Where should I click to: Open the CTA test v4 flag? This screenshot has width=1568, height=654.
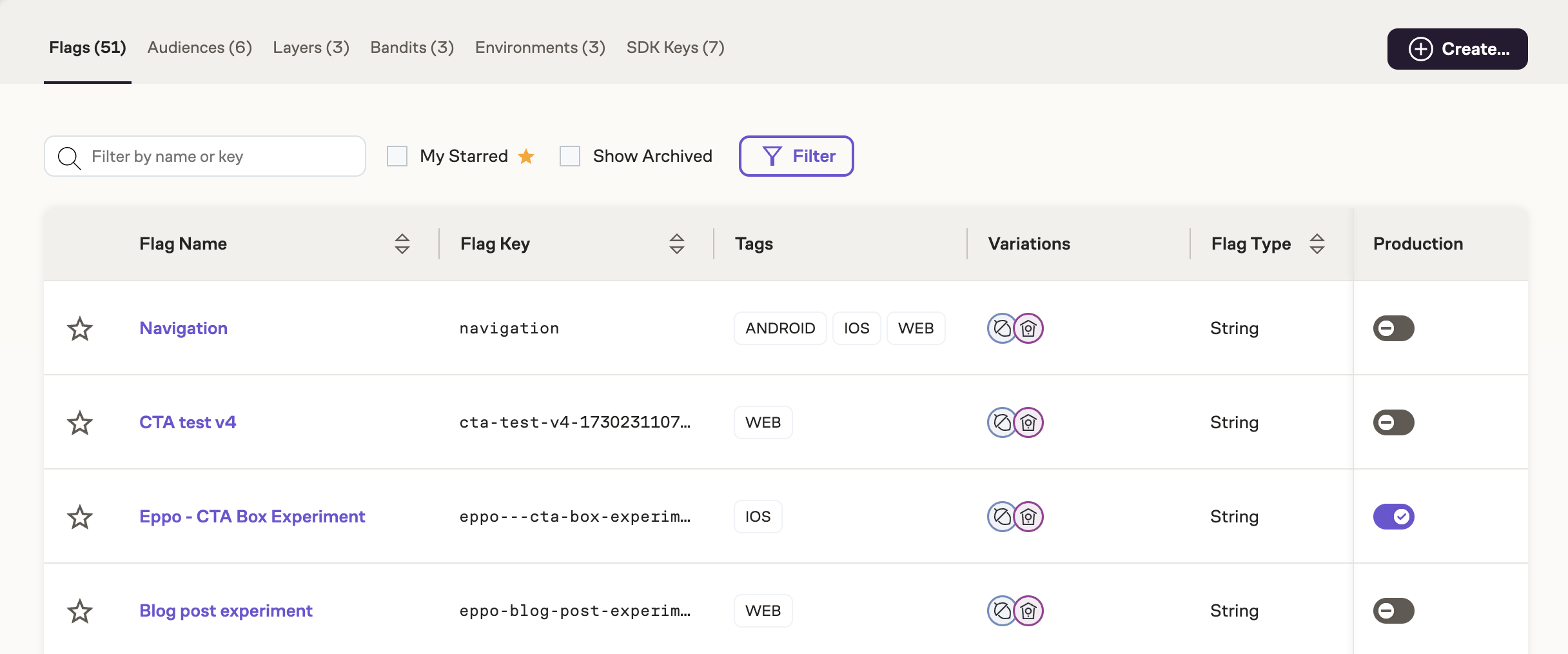tap(188, 422)
